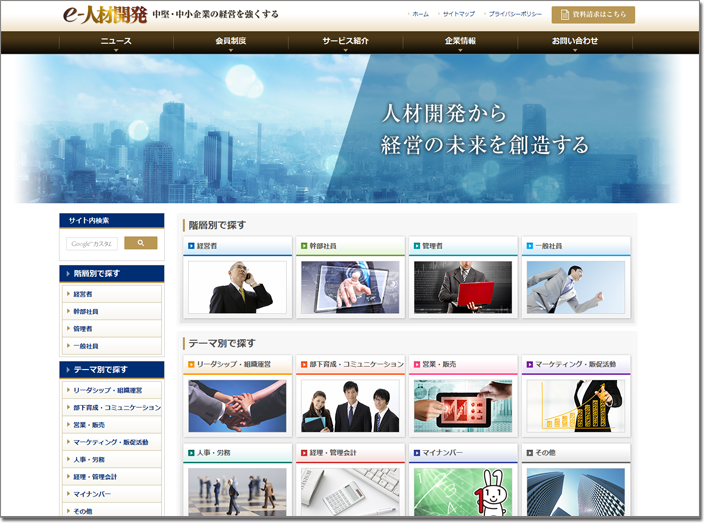The height and width of the screenshot is (530, 720).
Task: Click the 経営者 businessman phone thumbnail
Action: (237, 287)
